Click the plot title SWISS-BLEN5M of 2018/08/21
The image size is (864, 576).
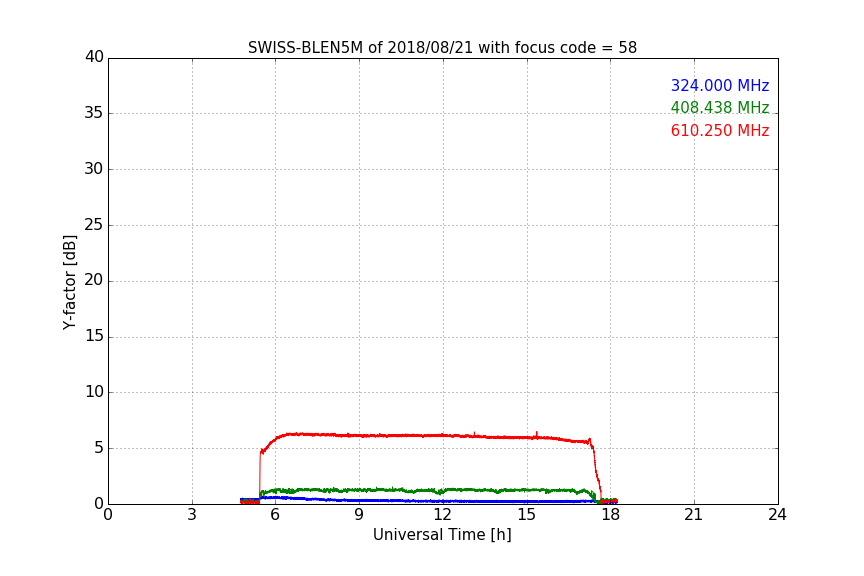442,47
